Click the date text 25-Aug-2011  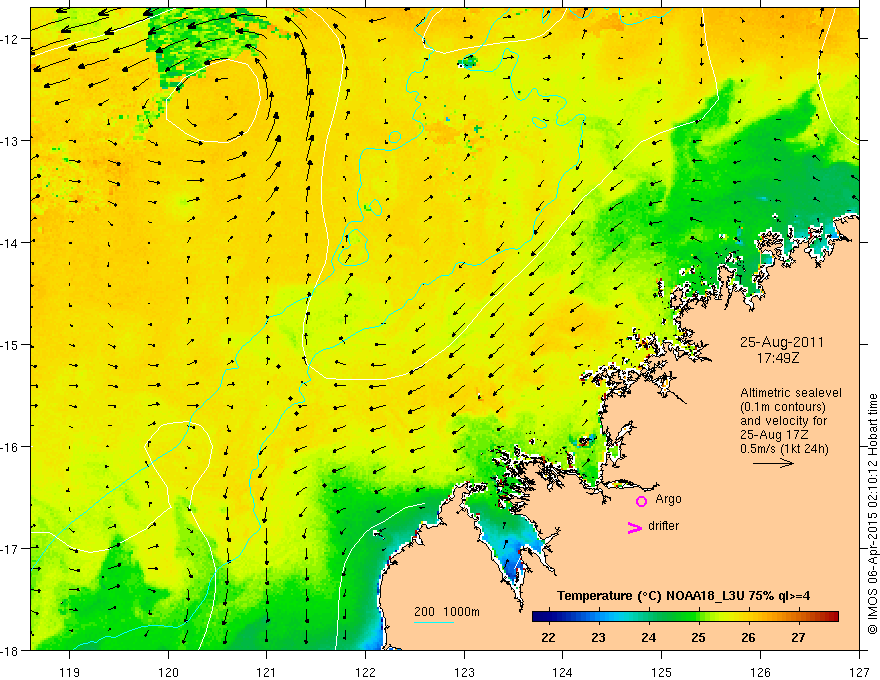pyautogui.click(x=782, y=342)
